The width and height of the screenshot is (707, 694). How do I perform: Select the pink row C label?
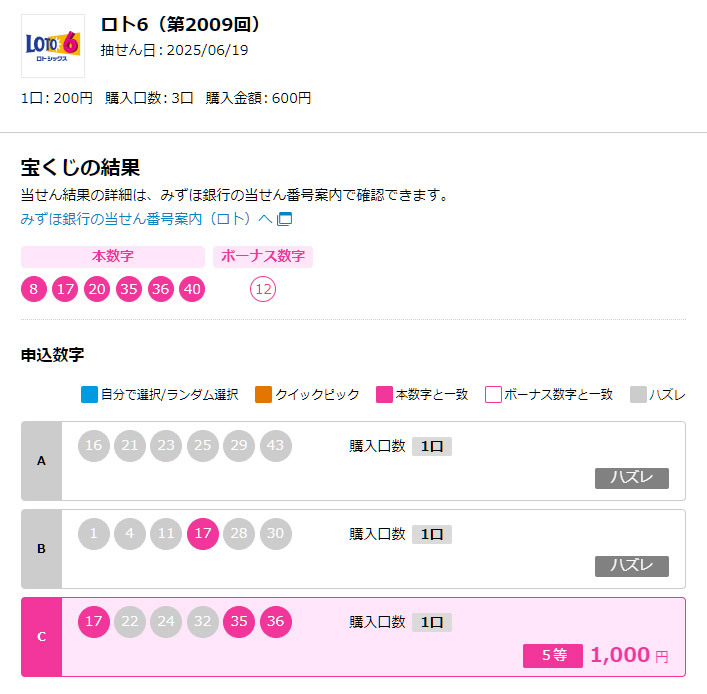click(41, 637)
